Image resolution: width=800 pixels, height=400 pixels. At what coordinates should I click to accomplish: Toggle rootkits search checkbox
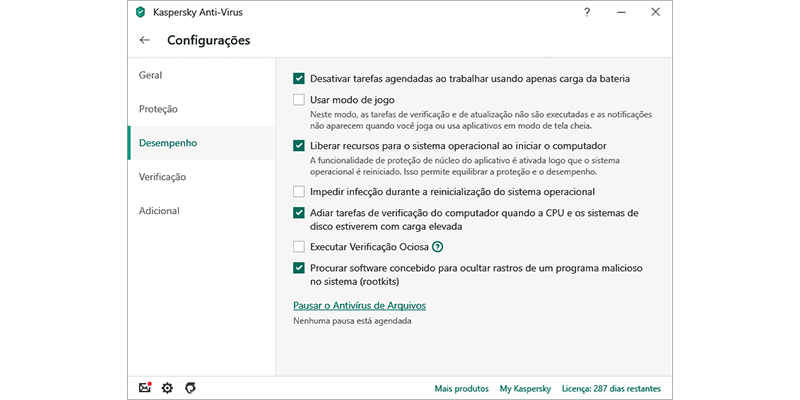click(299, 268)
